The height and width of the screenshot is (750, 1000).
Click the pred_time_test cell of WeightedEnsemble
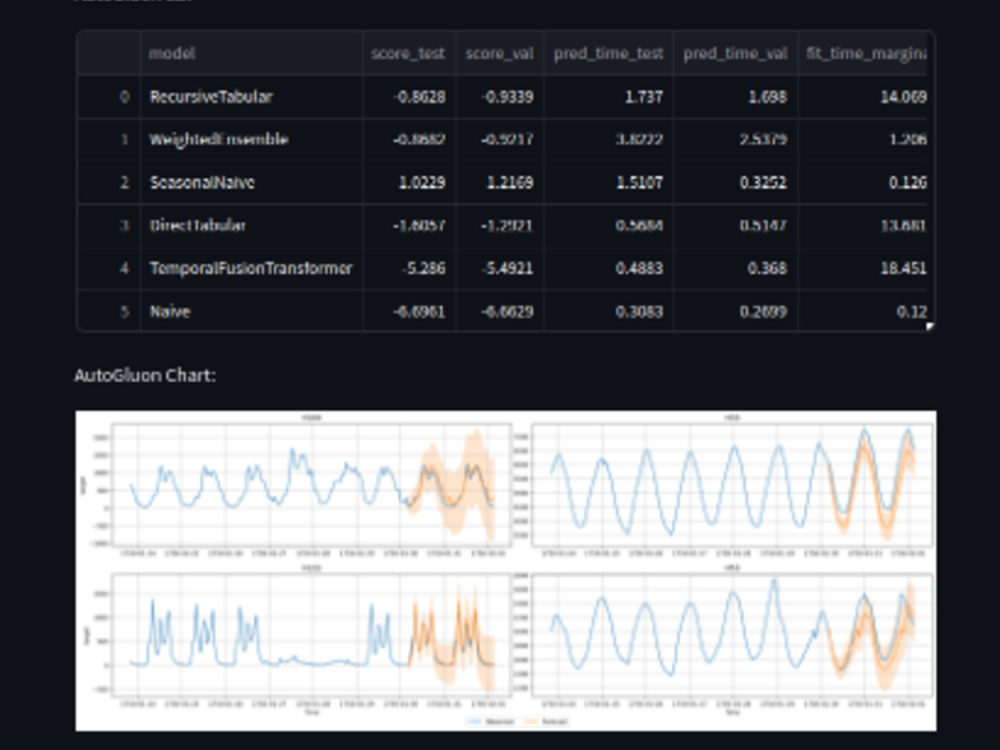pos(608,140)
